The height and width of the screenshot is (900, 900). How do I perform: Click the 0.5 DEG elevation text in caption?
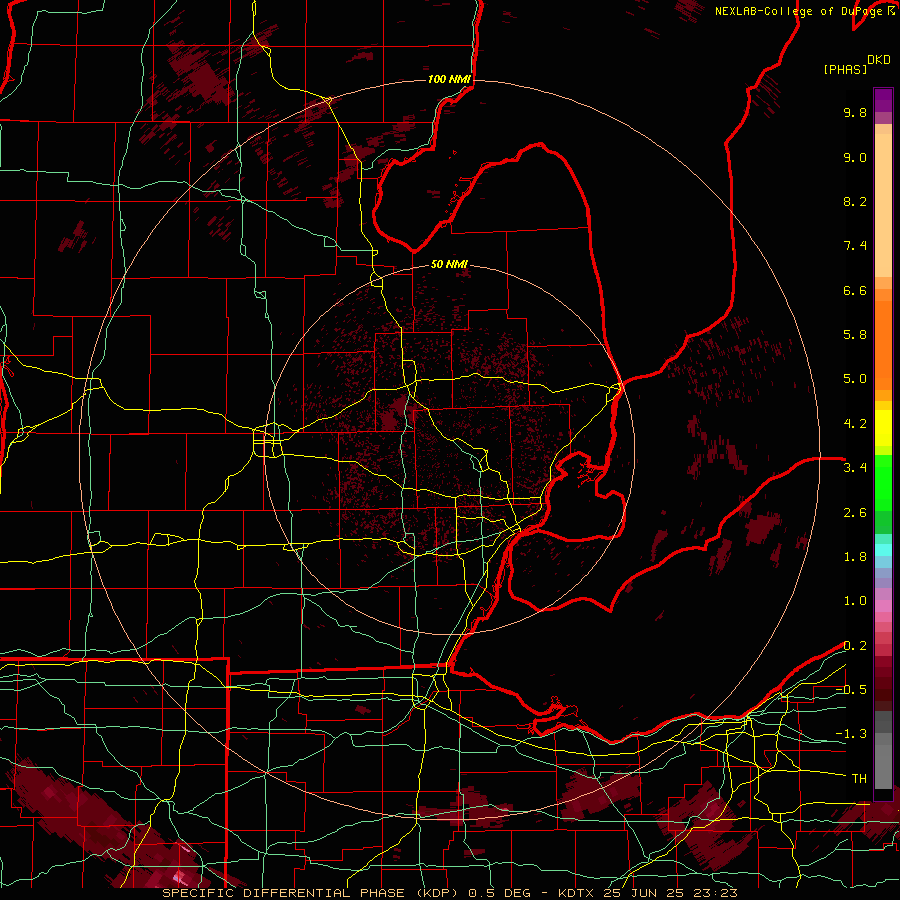(499, 893)
